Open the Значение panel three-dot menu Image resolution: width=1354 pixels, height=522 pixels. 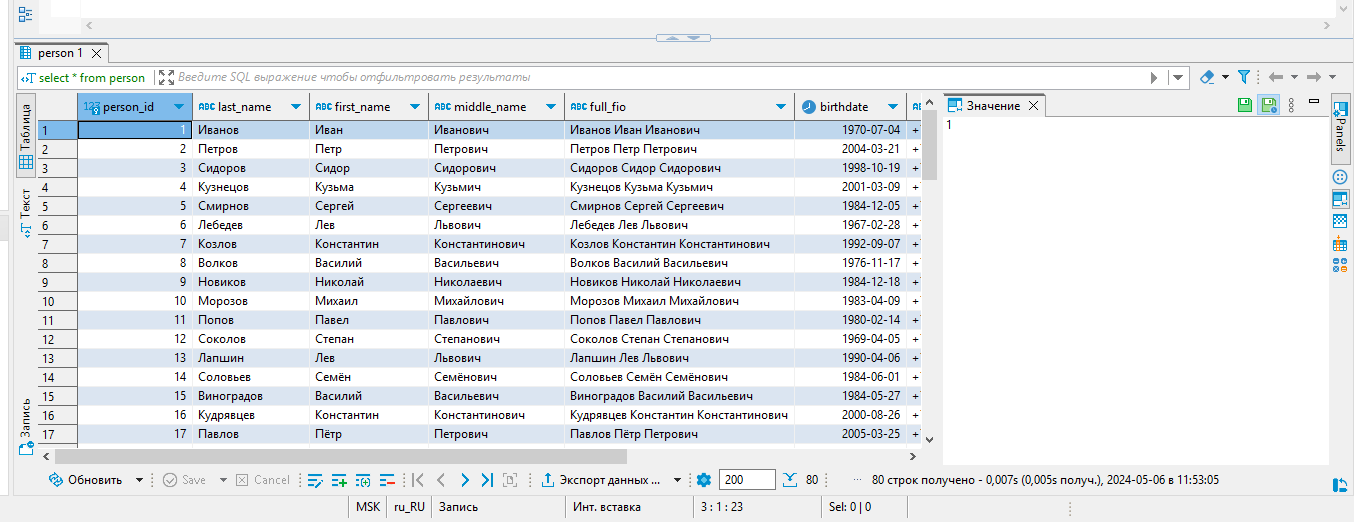pos(1292,105)
